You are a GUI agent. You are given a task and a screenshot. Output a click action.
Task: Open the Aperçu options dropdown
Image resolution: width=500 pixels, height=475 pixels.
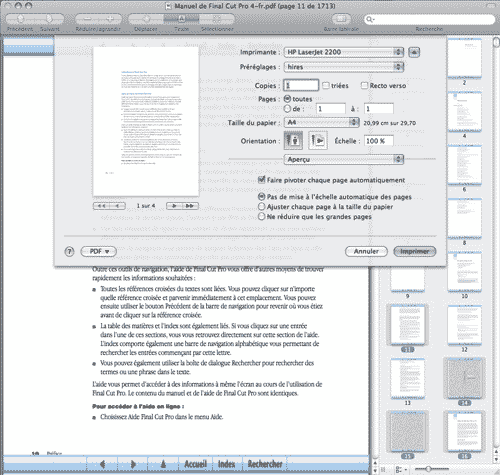click(344, 159)
